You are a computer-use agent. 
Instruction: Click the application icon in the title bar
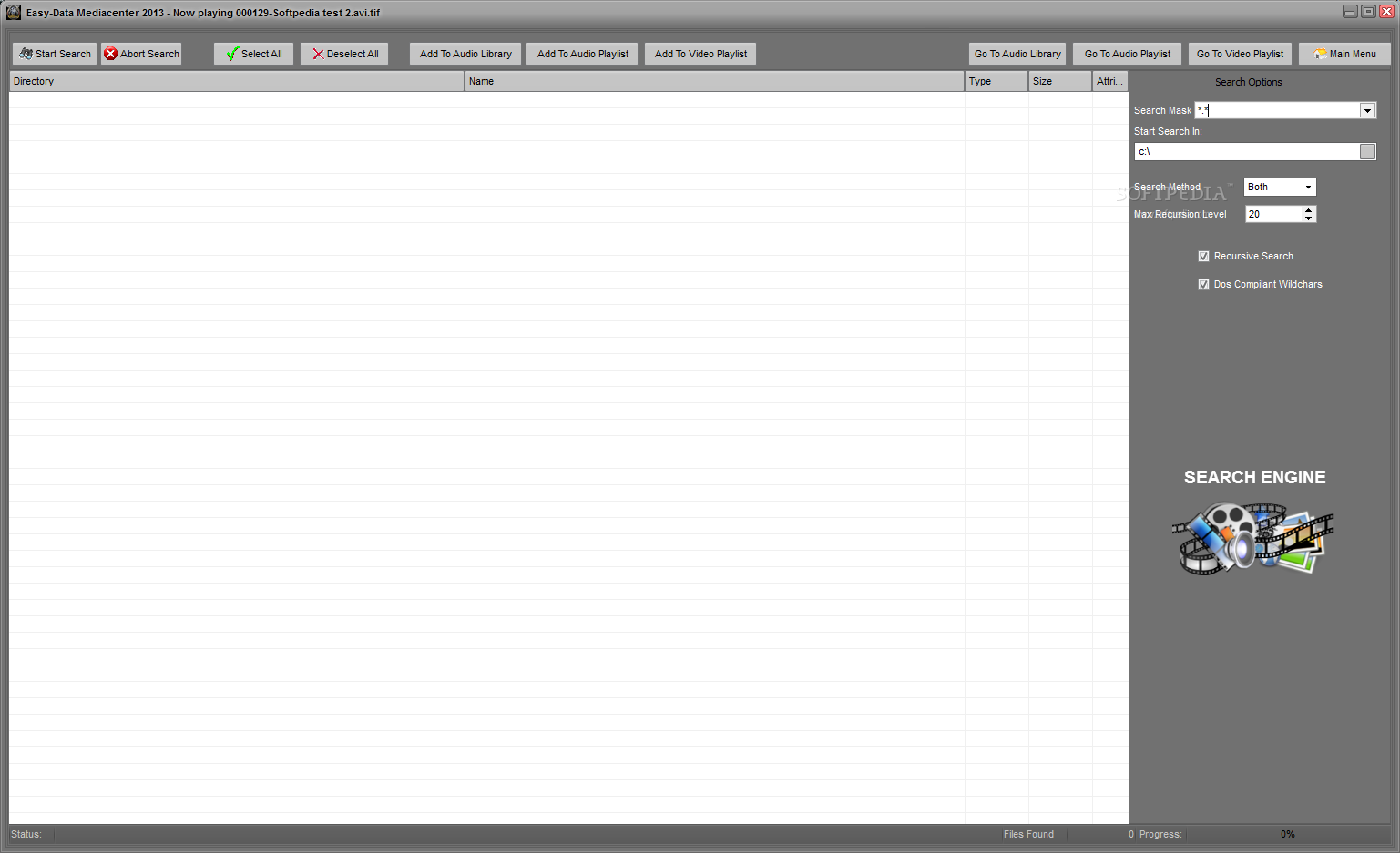[14, 13]
